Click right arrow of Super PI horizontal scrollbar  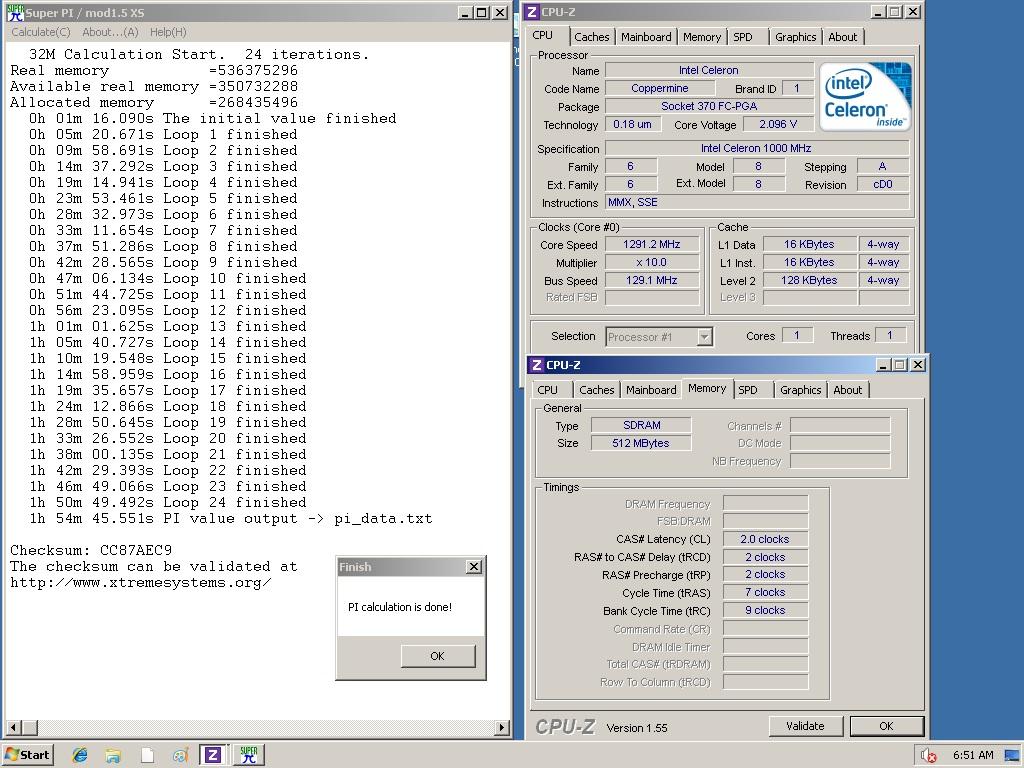pos(502,727)
